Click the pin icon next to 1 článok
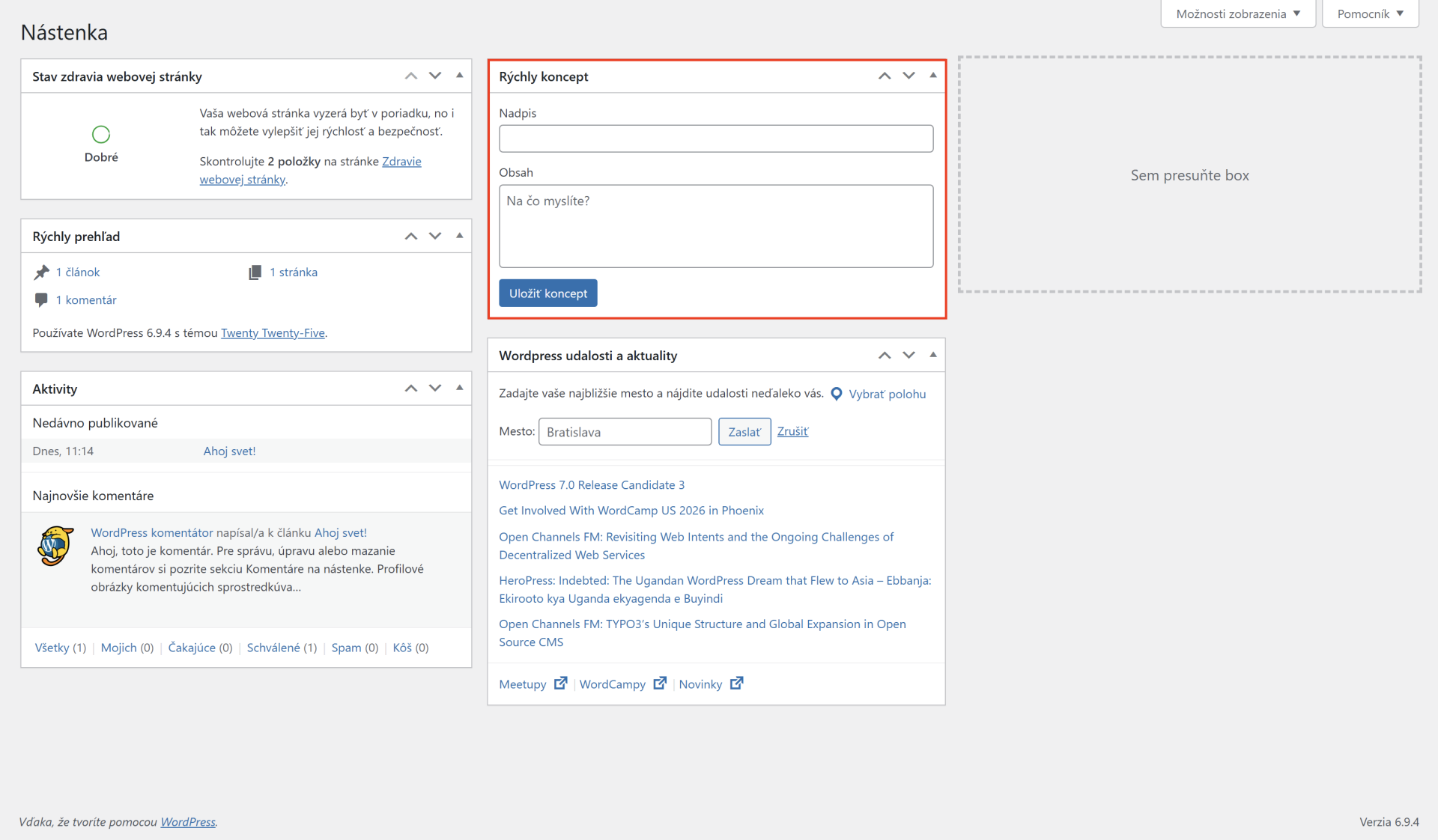 [41, 272]
